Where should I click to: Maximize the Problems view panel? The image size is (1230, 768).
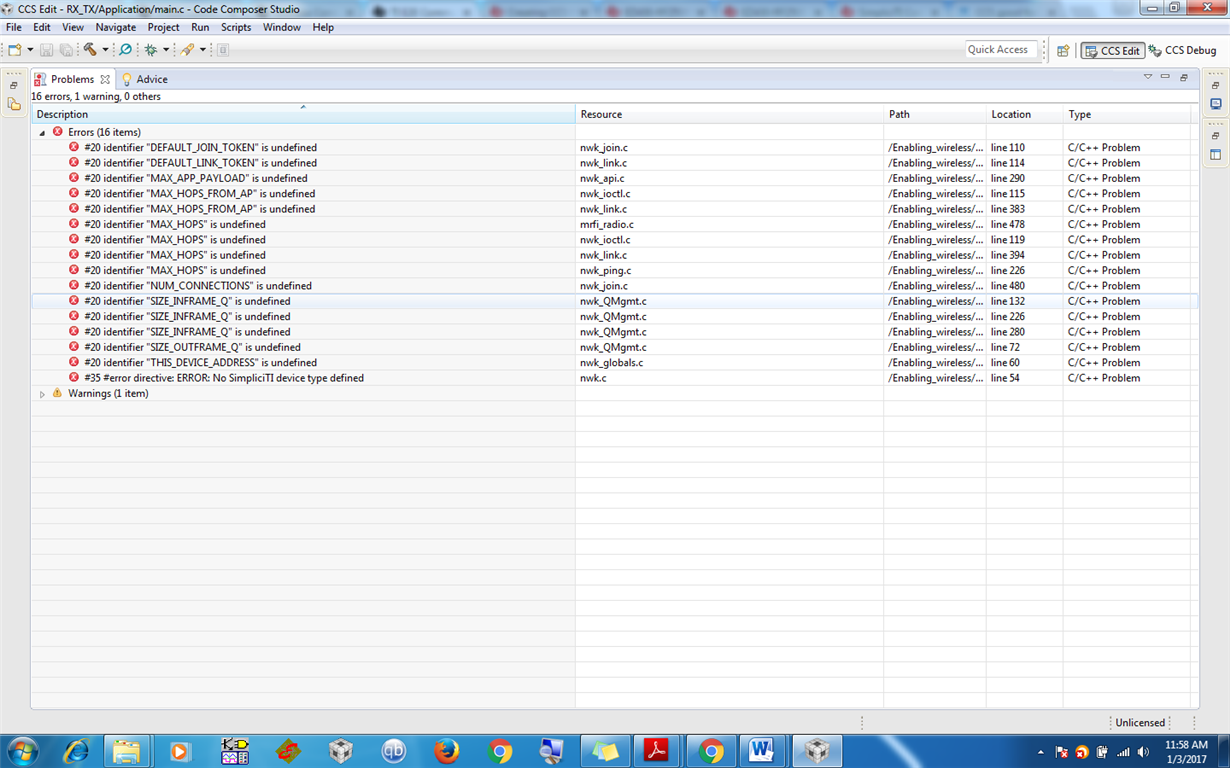[1184, 77]
